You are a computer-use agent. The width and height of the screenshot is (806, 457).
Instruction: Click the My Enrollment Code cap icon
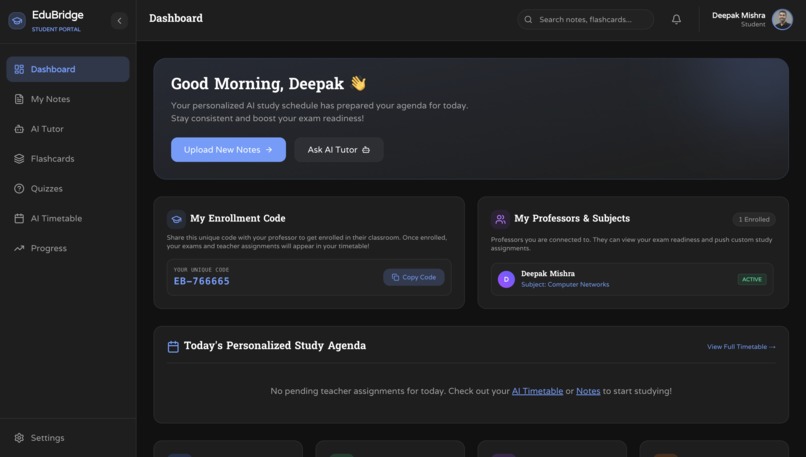click(176, 219)
